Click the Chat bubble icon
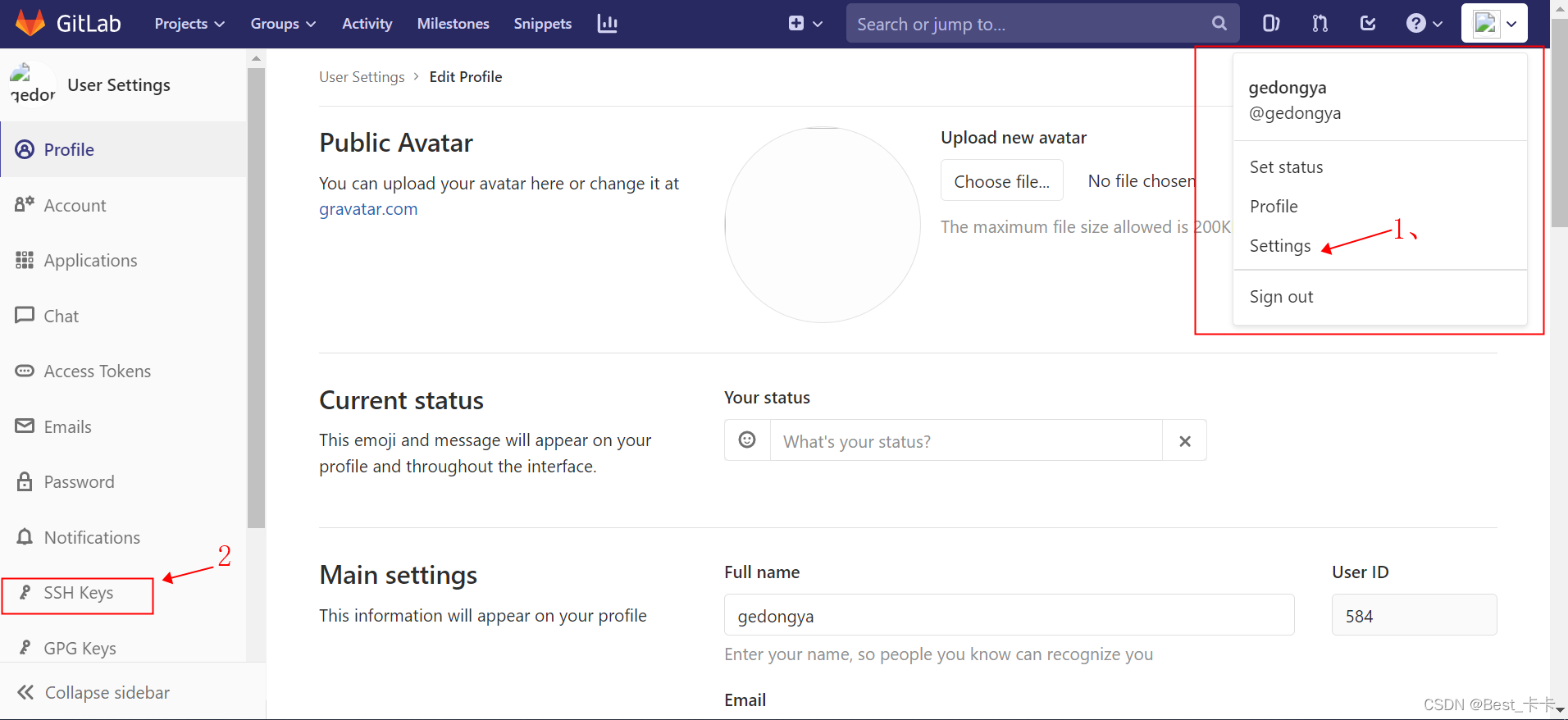Screen dimensions: 1568x720 (x=25, y=315)
